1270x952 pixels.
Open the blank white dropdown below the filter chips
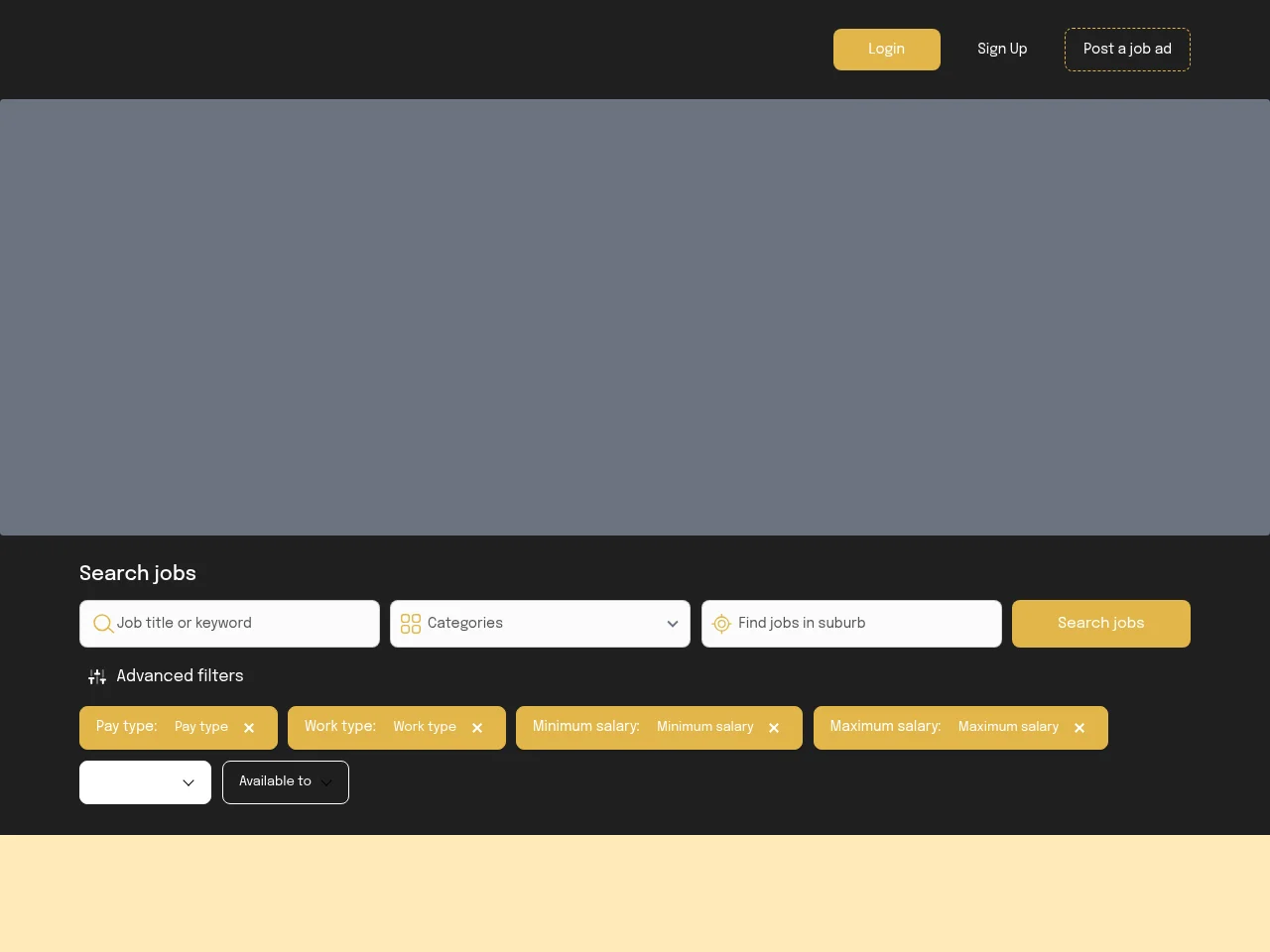click(145, 782)
